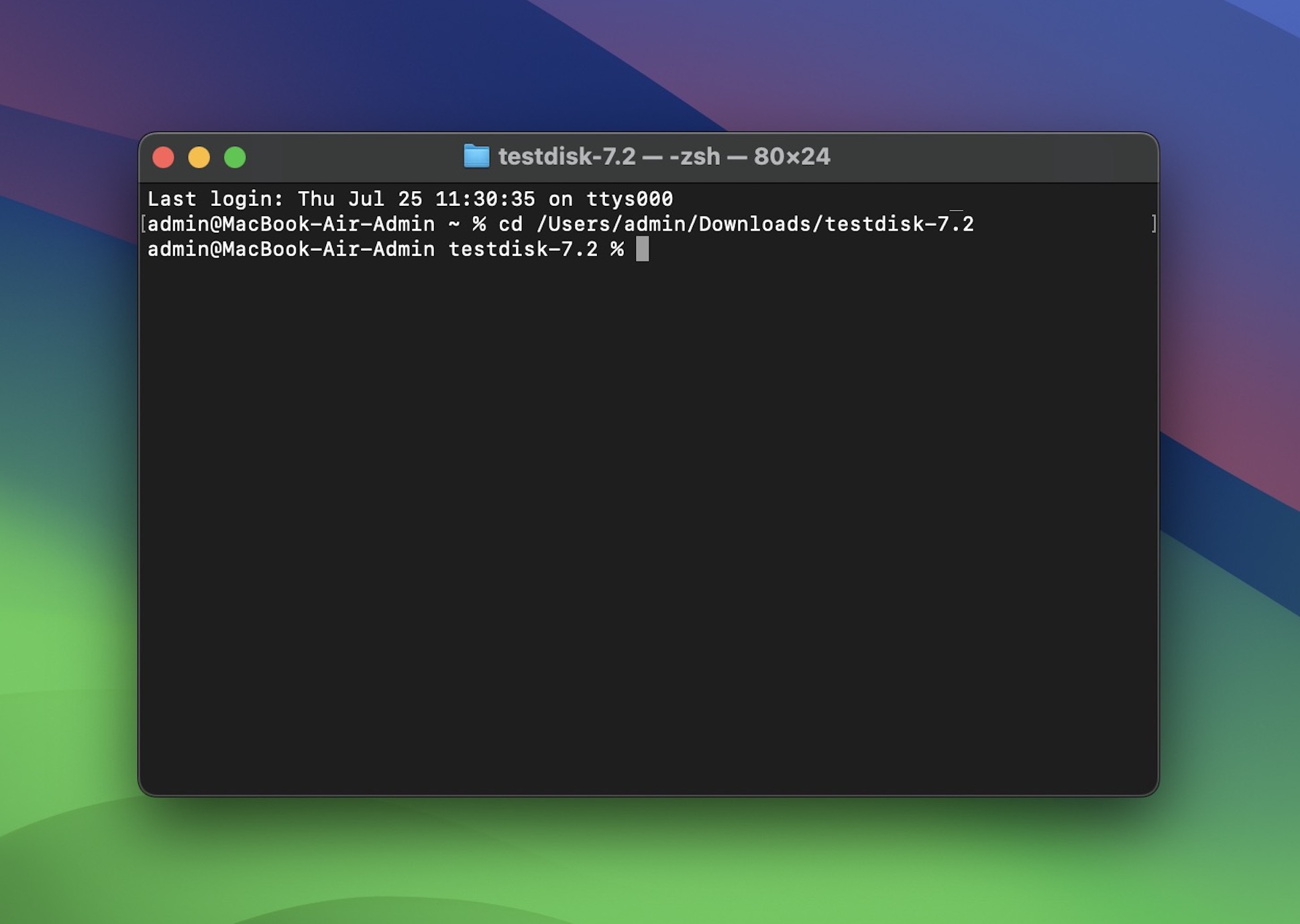Click the 'Last login: Thu Jul 25 11:30:35' line
1300x924 pixels.
pos(410,199)
